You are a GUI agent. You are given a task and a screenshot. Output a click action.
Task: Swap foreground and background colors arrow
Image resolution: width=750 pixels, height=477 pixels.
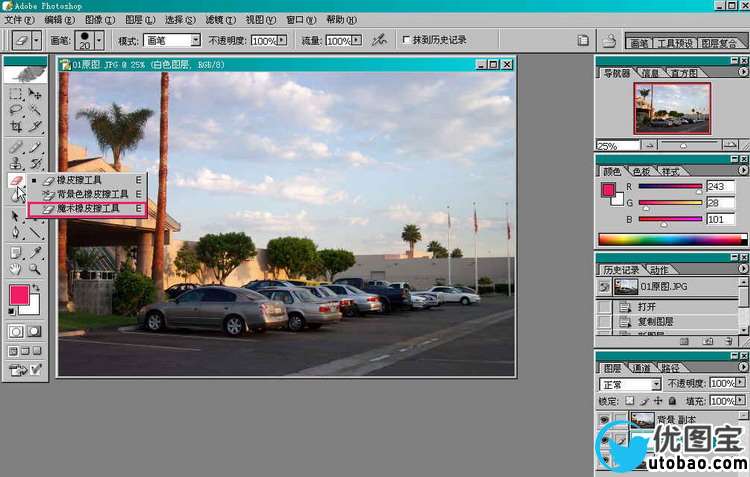tap(36, 288)
